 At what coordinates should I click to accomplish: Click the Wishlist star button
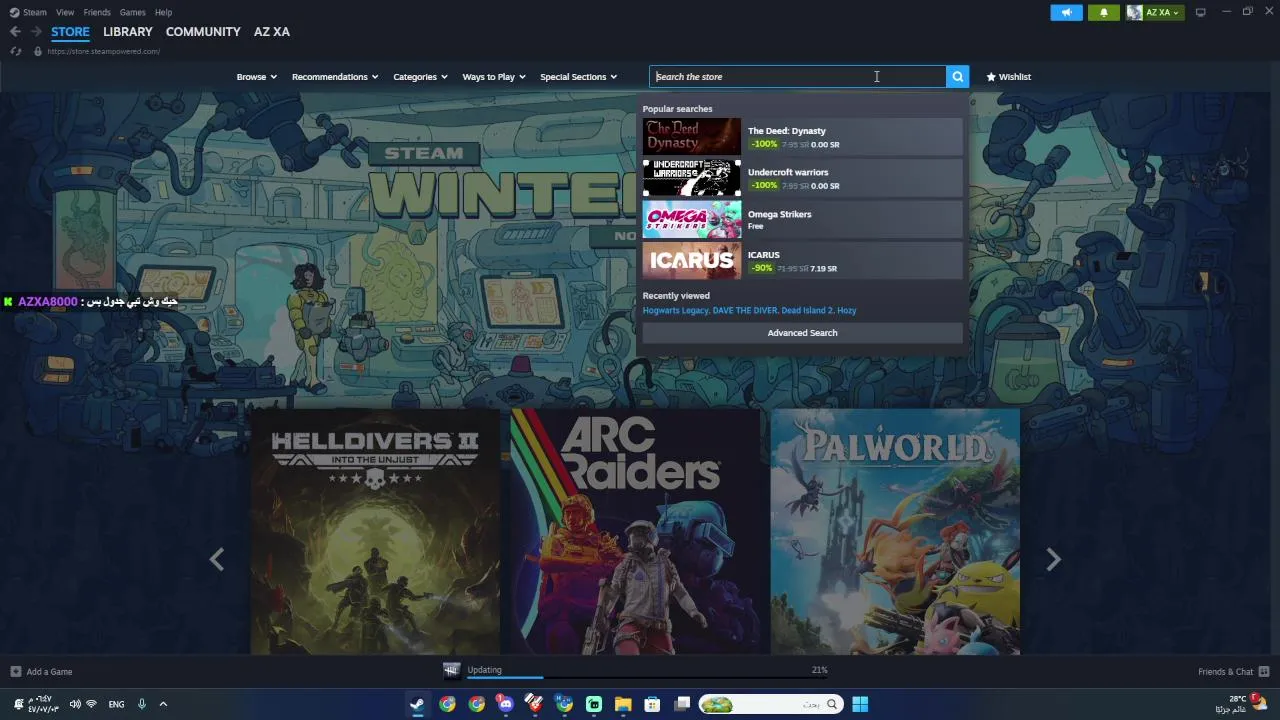1008,76
